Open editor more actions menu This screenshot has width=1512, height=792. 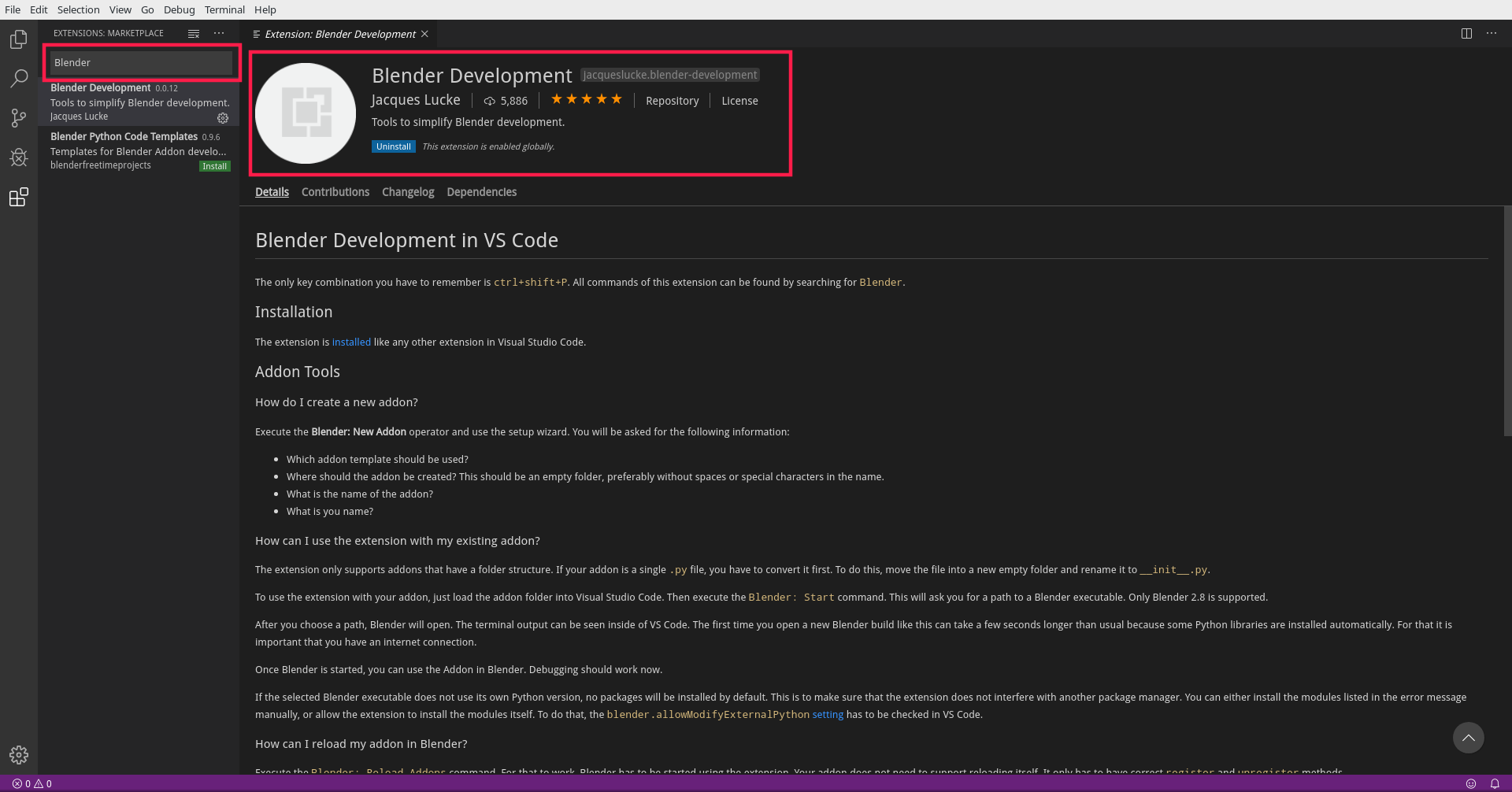click(x=1492, y=33)
